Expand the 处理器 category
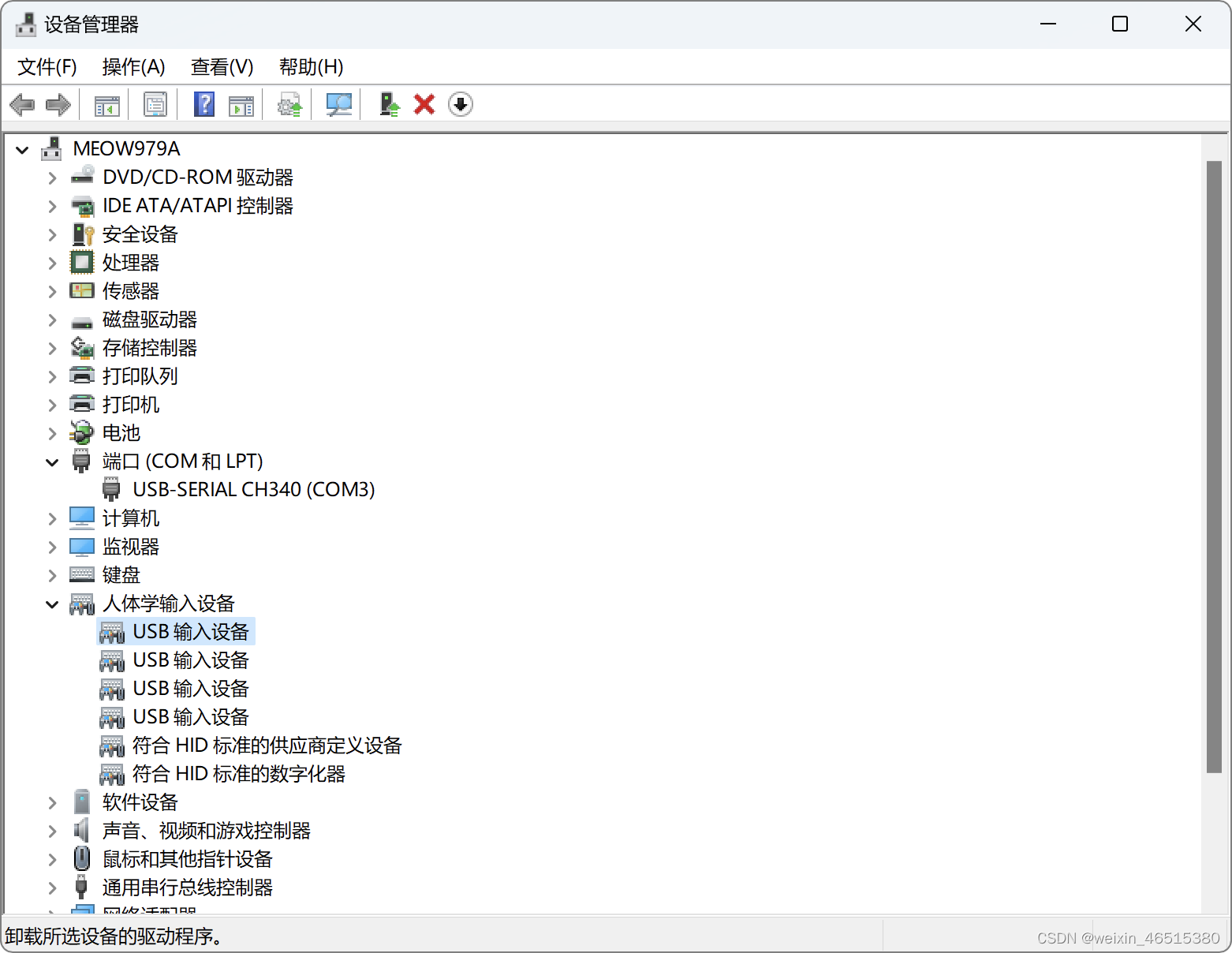This screenshot has height=953, width=1232. tap(52, 262)
